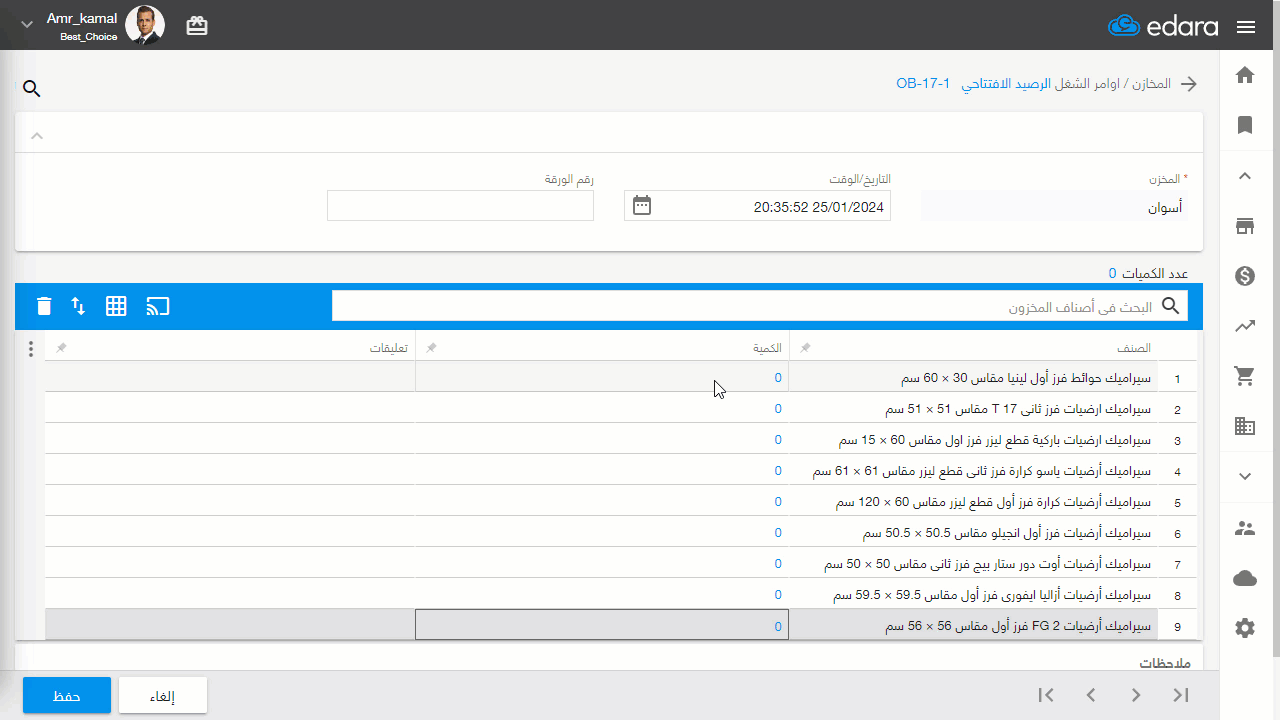
Task: Collapse the sidebar section with the up chevron
Action: [1245, 176]
